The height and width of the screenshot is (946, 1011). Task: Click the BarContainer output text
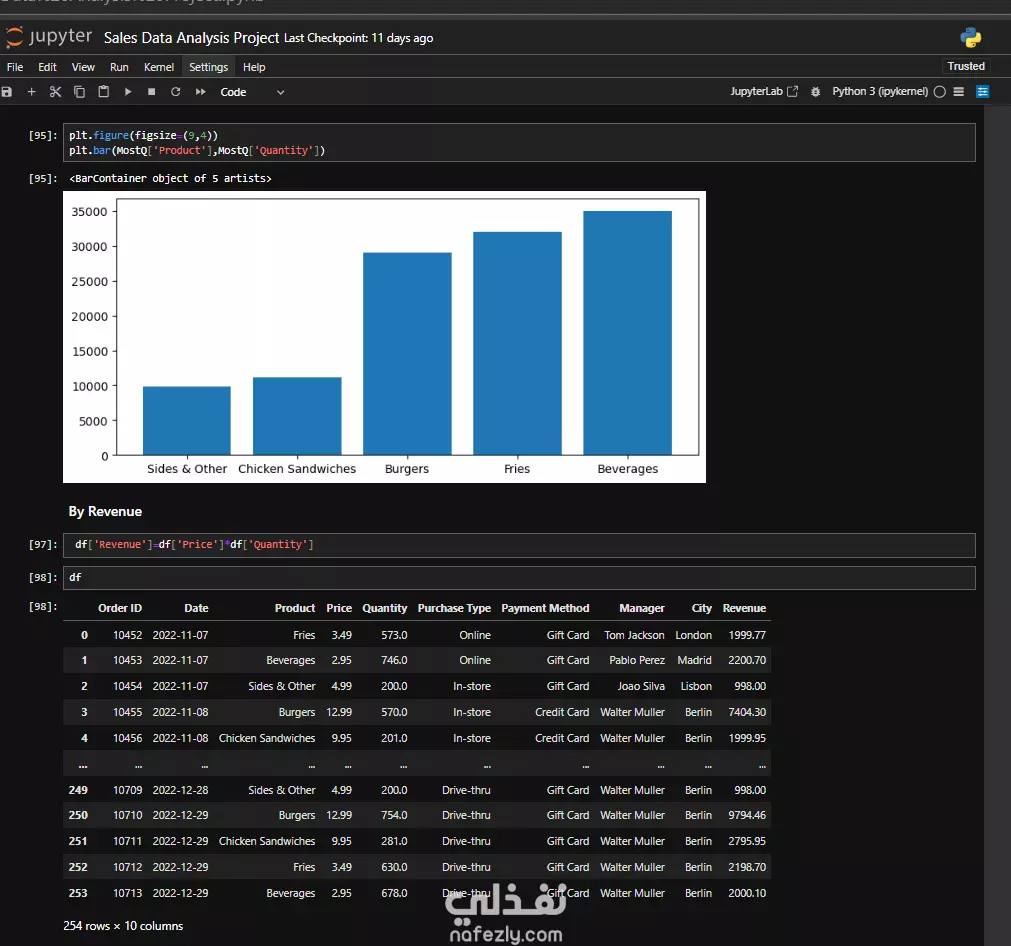pos(170,179)
